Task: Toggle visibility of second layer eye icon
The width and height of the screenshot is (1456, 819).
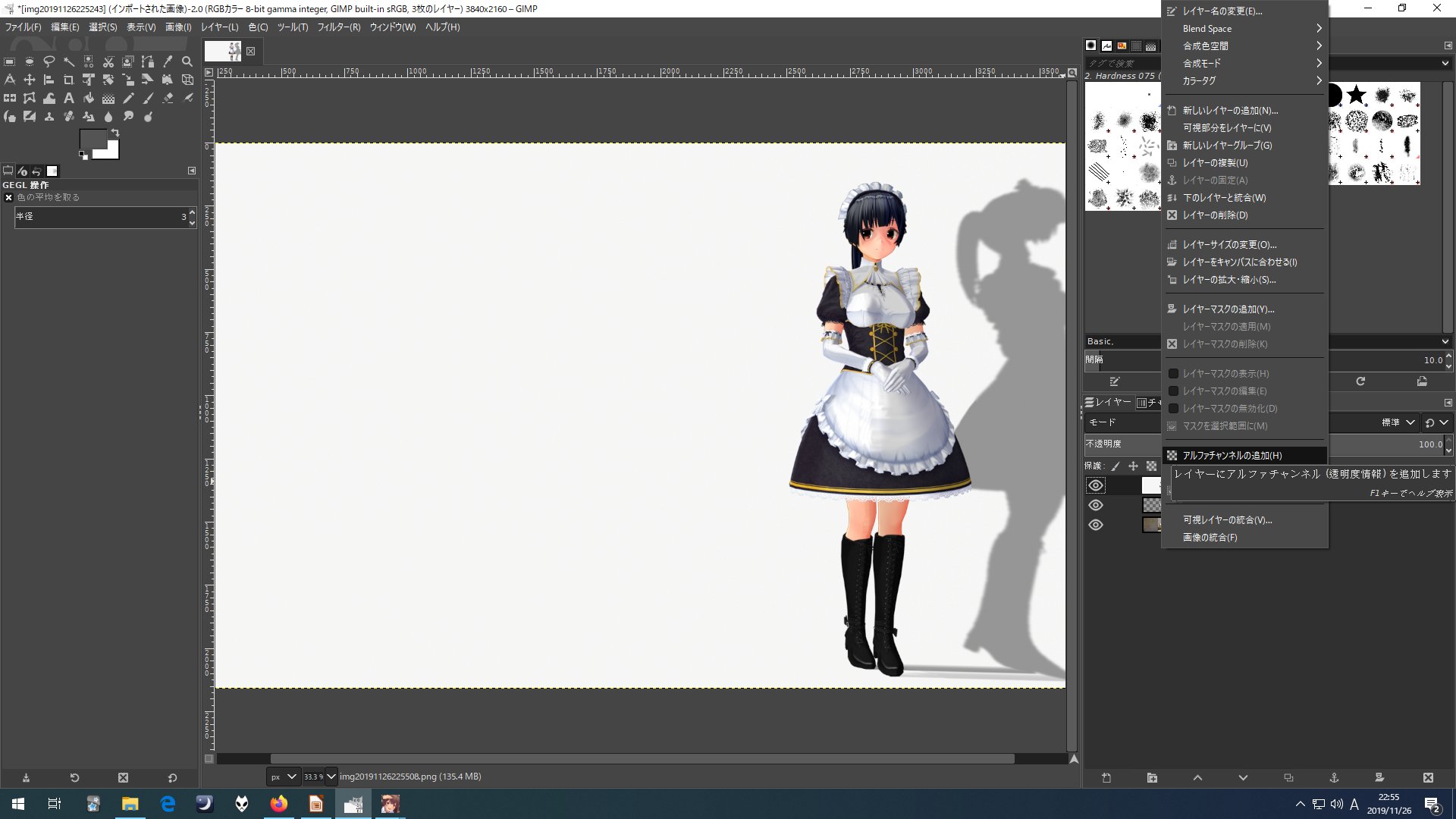Action: 1096,505
